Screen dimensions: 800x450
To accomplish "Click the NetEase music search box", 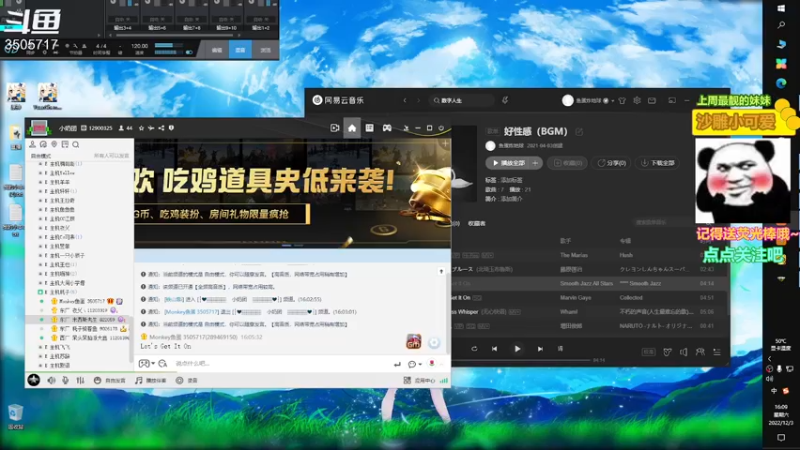I will click(462, 101).
